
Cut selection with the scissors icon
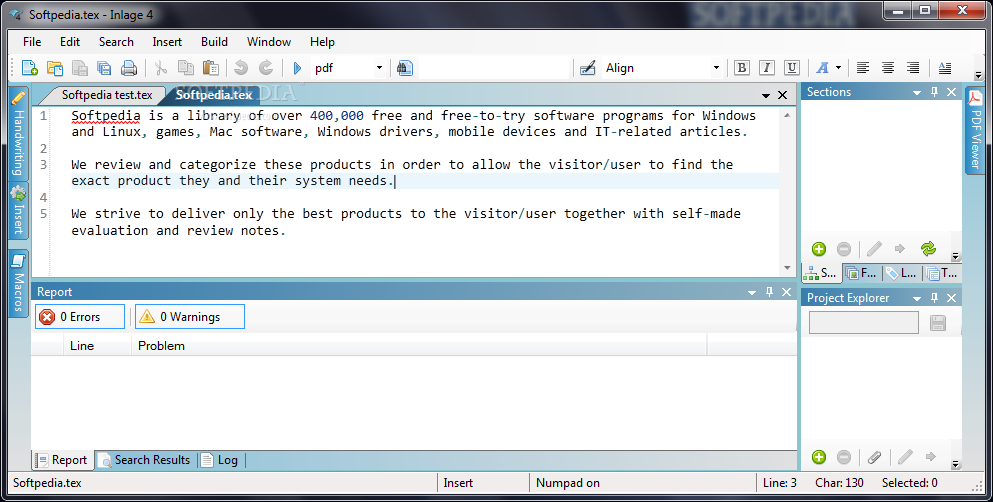(x=161, y=68)
